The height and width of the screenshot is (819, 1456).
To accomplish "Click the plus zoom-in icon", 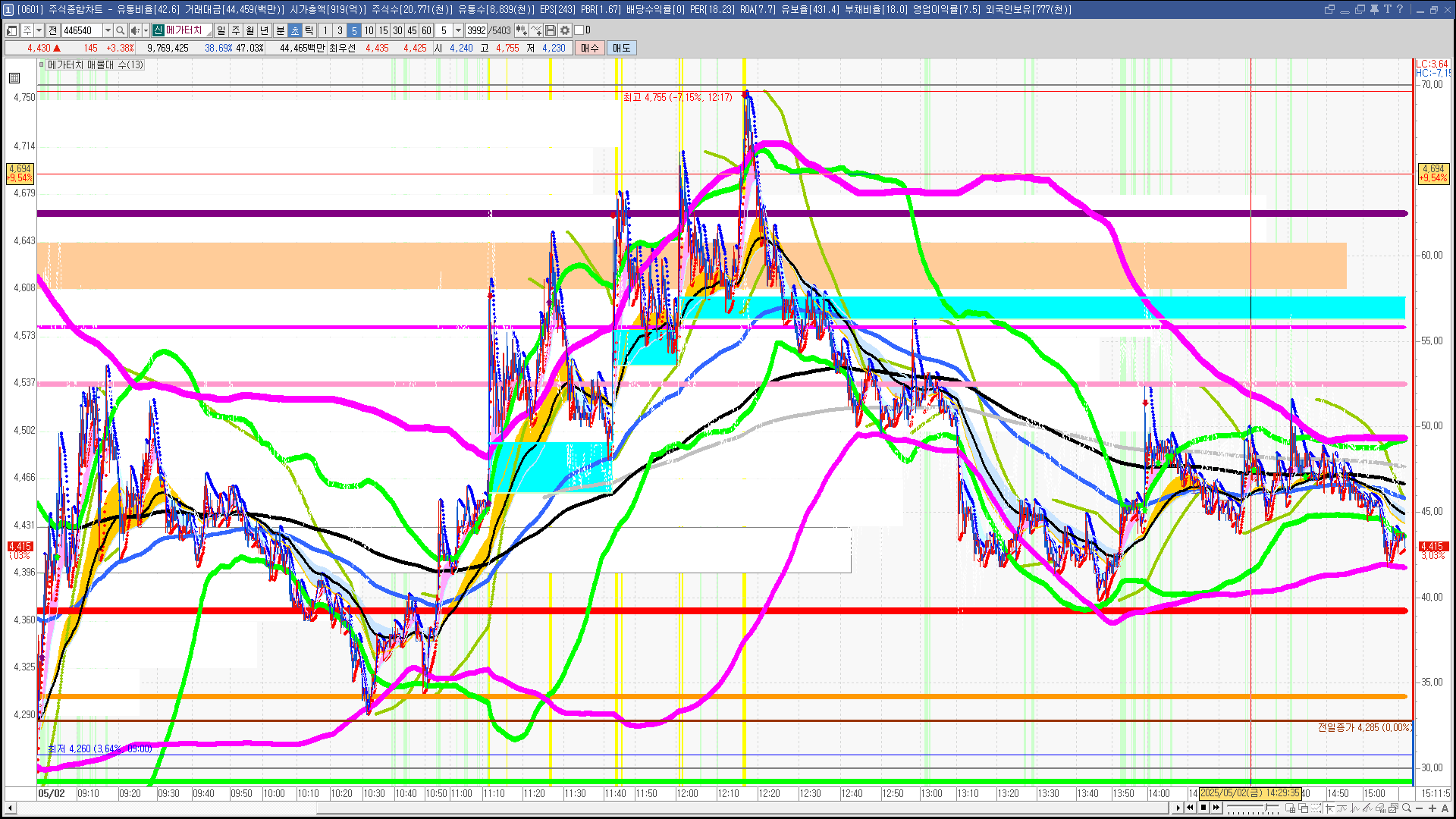I will (x=1432, y=808).
